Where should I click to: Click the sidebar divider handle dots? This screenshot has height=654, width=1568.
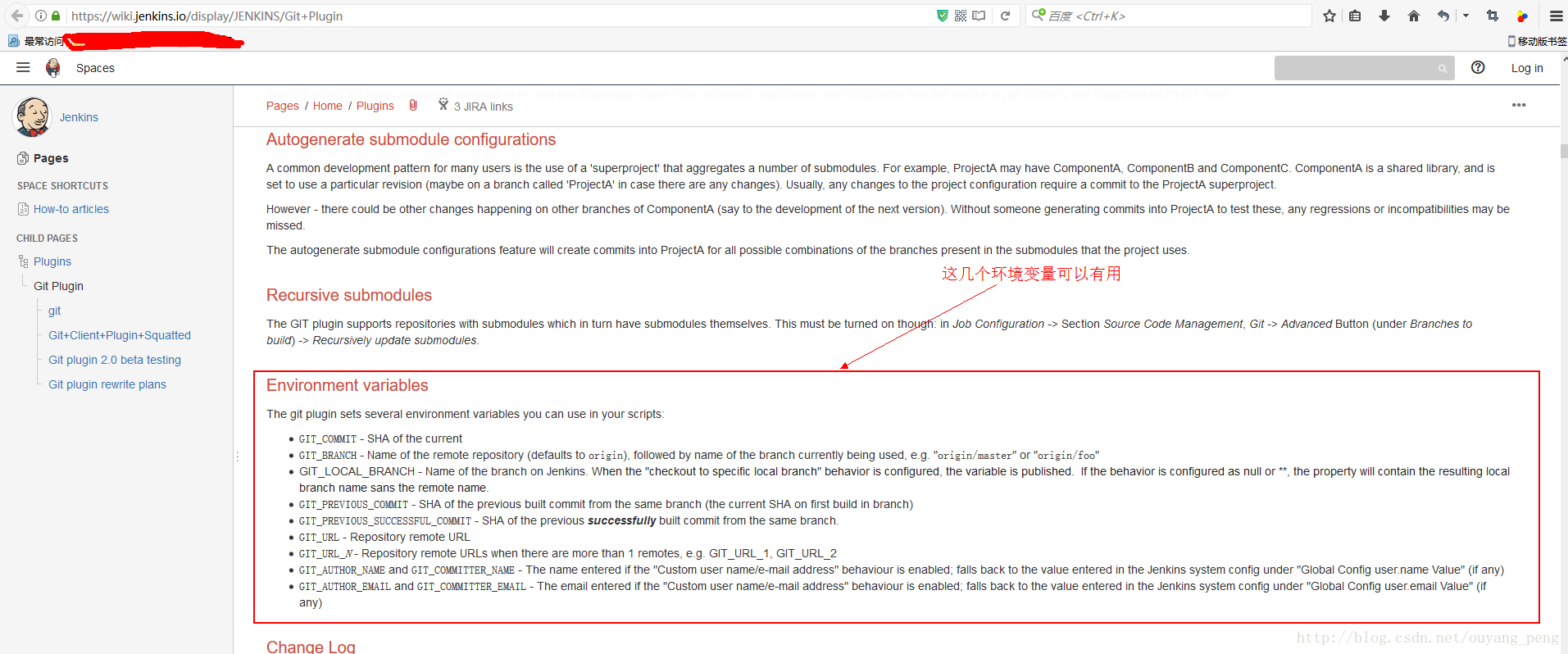(237, 456)
